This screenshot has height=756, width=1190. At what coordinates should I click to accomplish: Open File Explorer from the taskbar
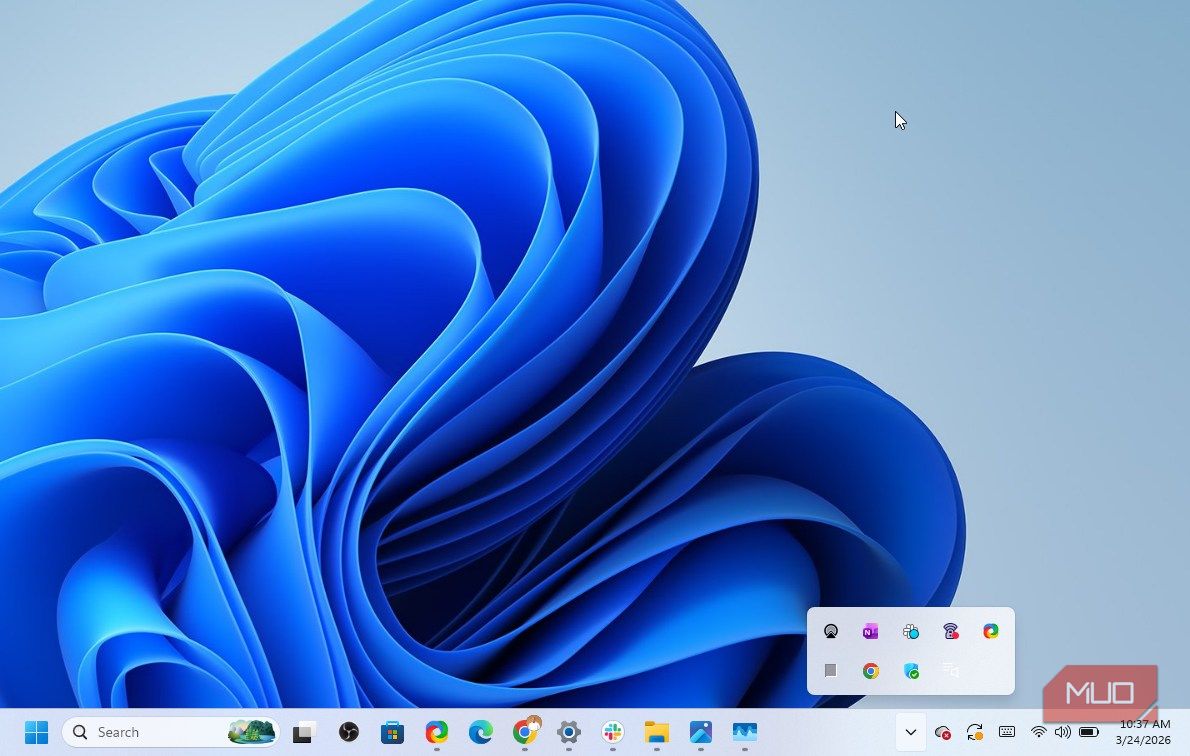coord(656,732)
